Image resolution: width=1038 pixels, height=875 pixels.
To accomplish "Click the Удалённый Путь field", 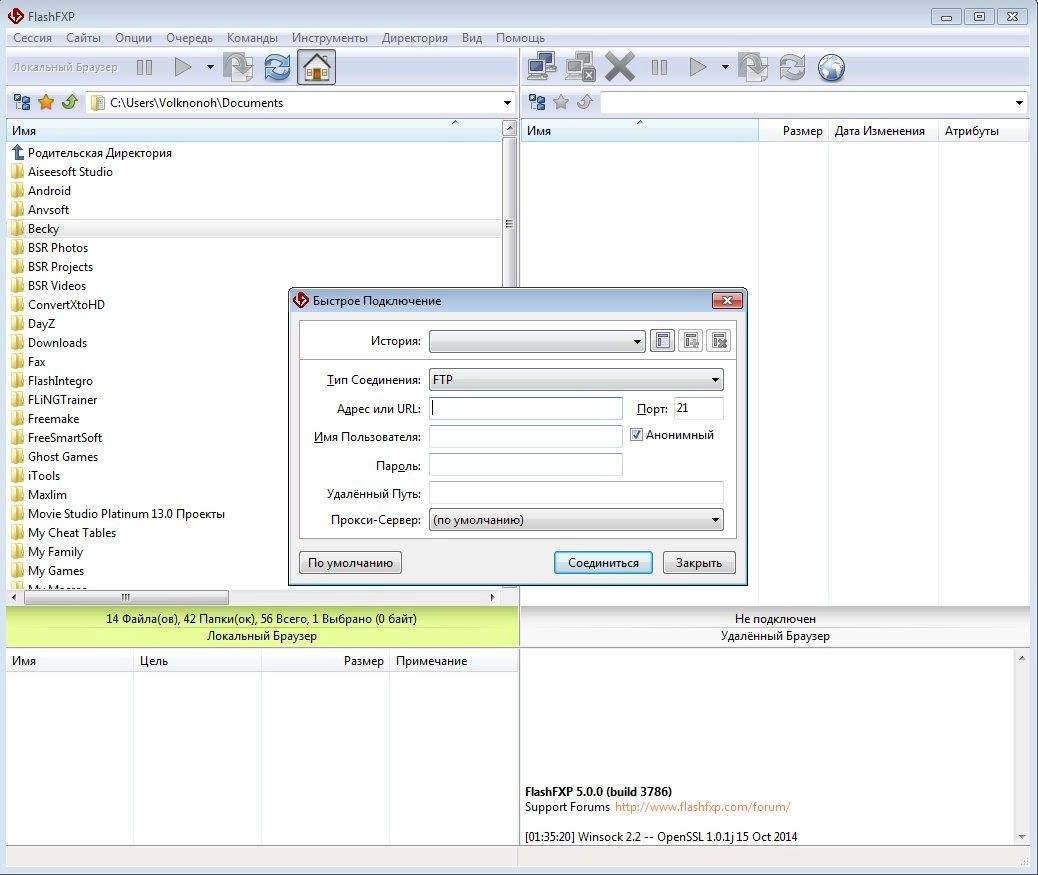I will tap(576, 493).
